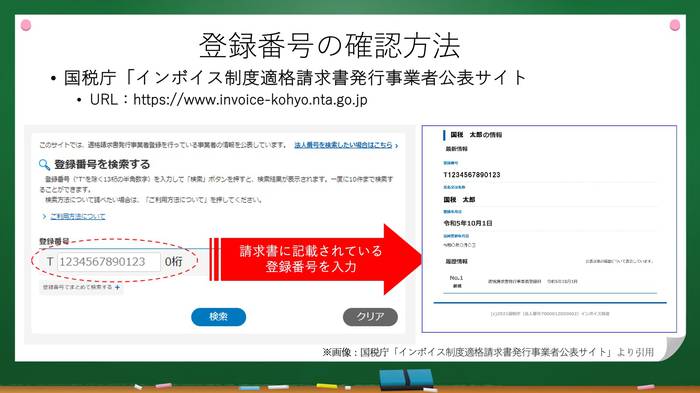Open the ご利用方法について link
The width and height of the screenshot is (700, 393).
pos(78,217)
